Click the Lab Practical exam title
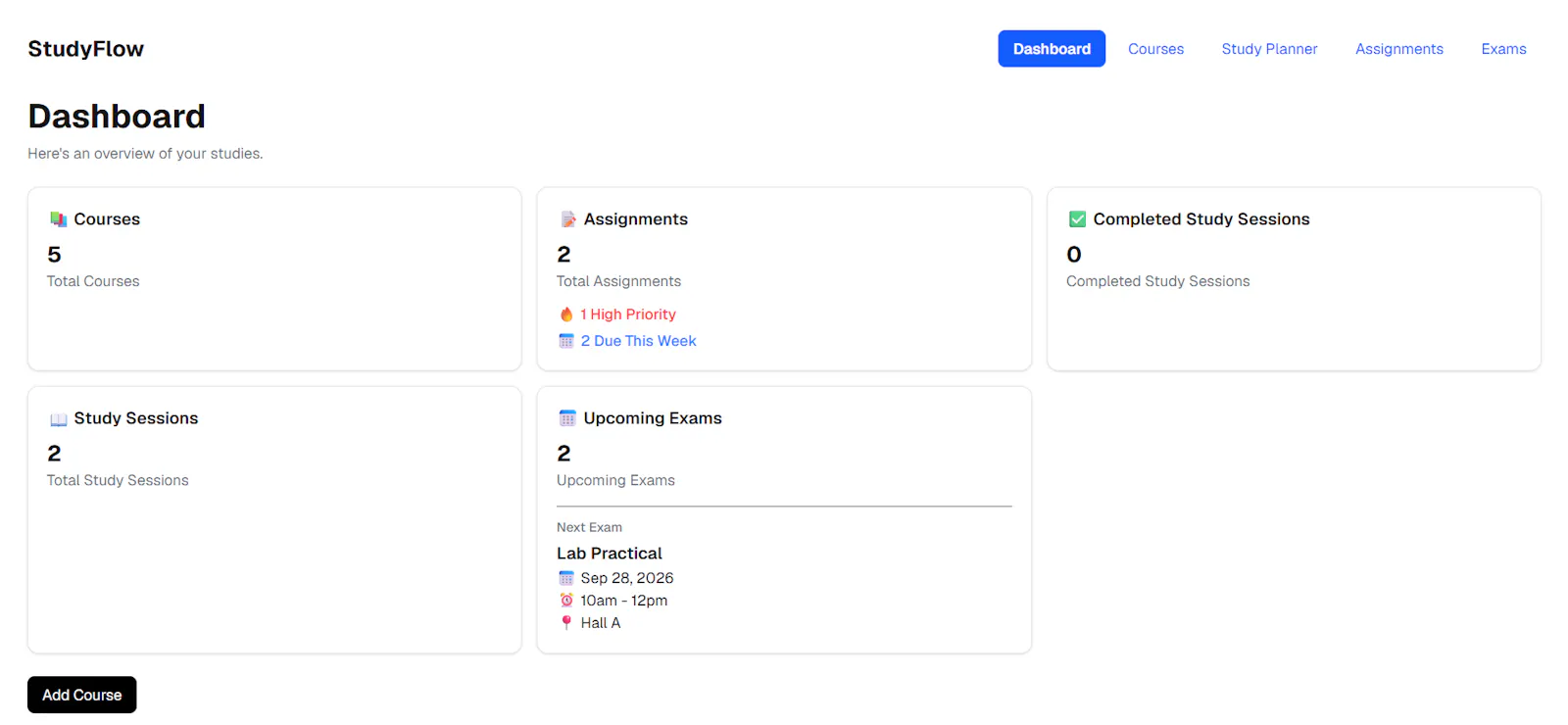Viewport: 1568px width, 725px height. point(610,554)
